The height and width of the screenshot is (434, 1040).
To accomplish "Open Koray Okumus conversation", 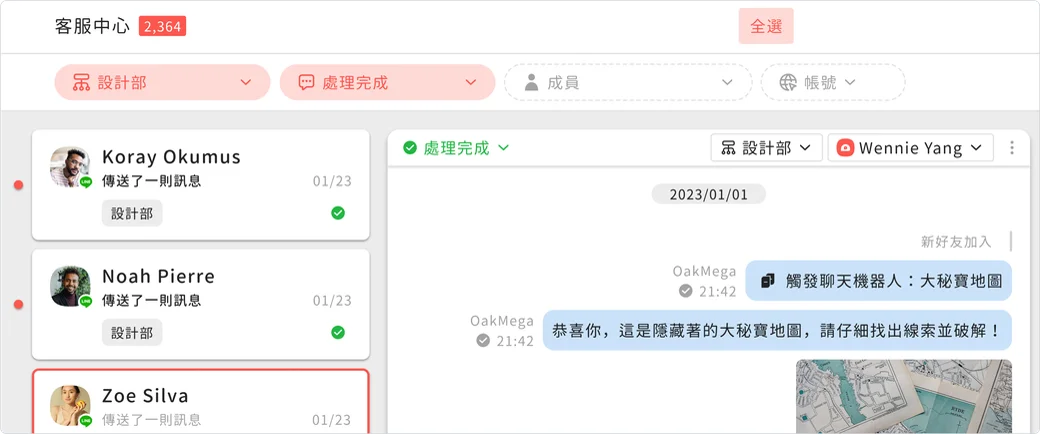I will [x=201, y=184].
